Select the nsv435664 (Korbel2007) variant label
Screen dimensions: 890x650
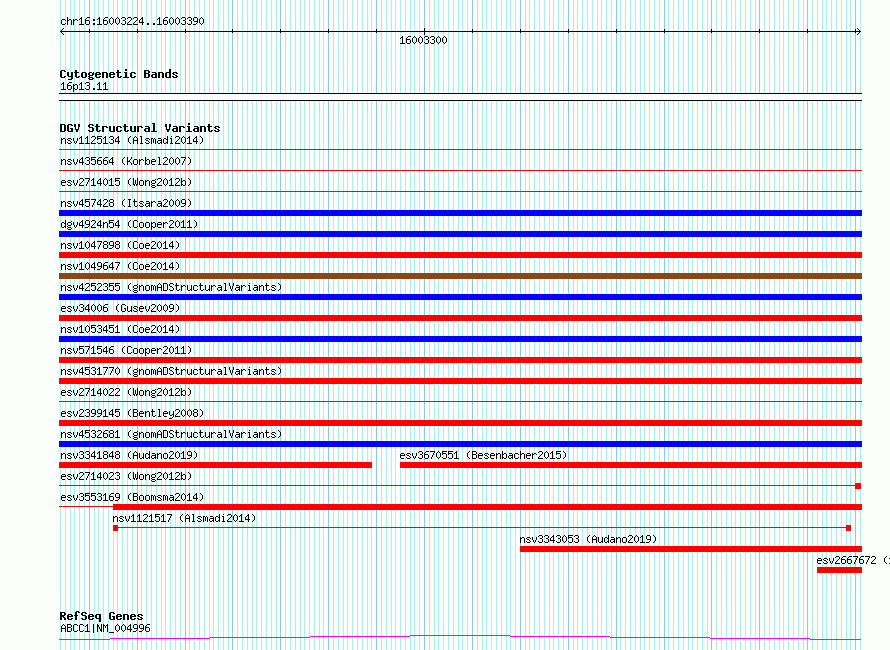126,161
